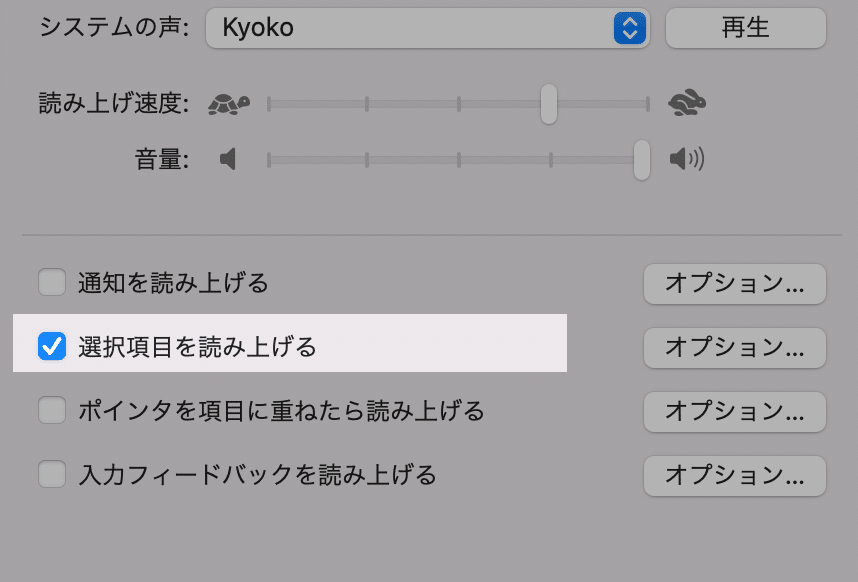Enable 入力フィードバックを読み上げる checkbox

coord(52,474)
